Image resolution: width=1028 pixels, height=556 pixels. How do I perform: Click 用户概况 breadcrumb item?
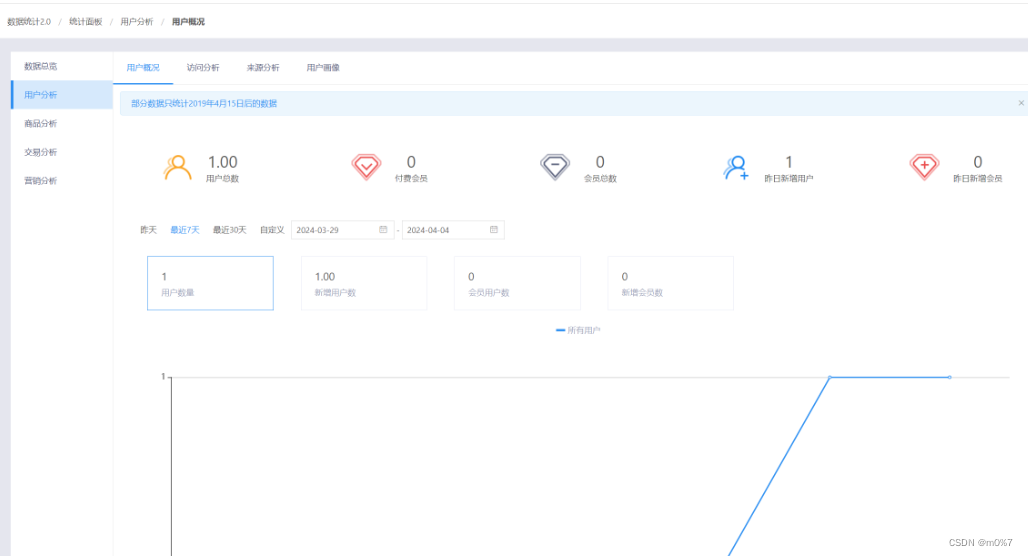[188, 22]
